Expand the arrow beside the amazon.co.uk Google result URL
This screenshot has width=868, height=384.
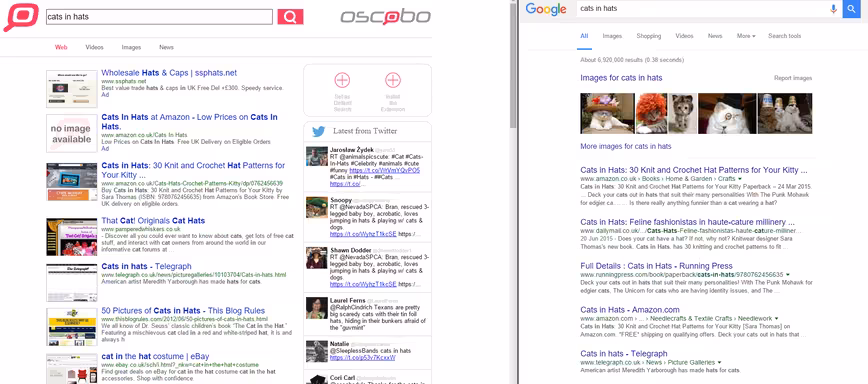pos(740,179)
